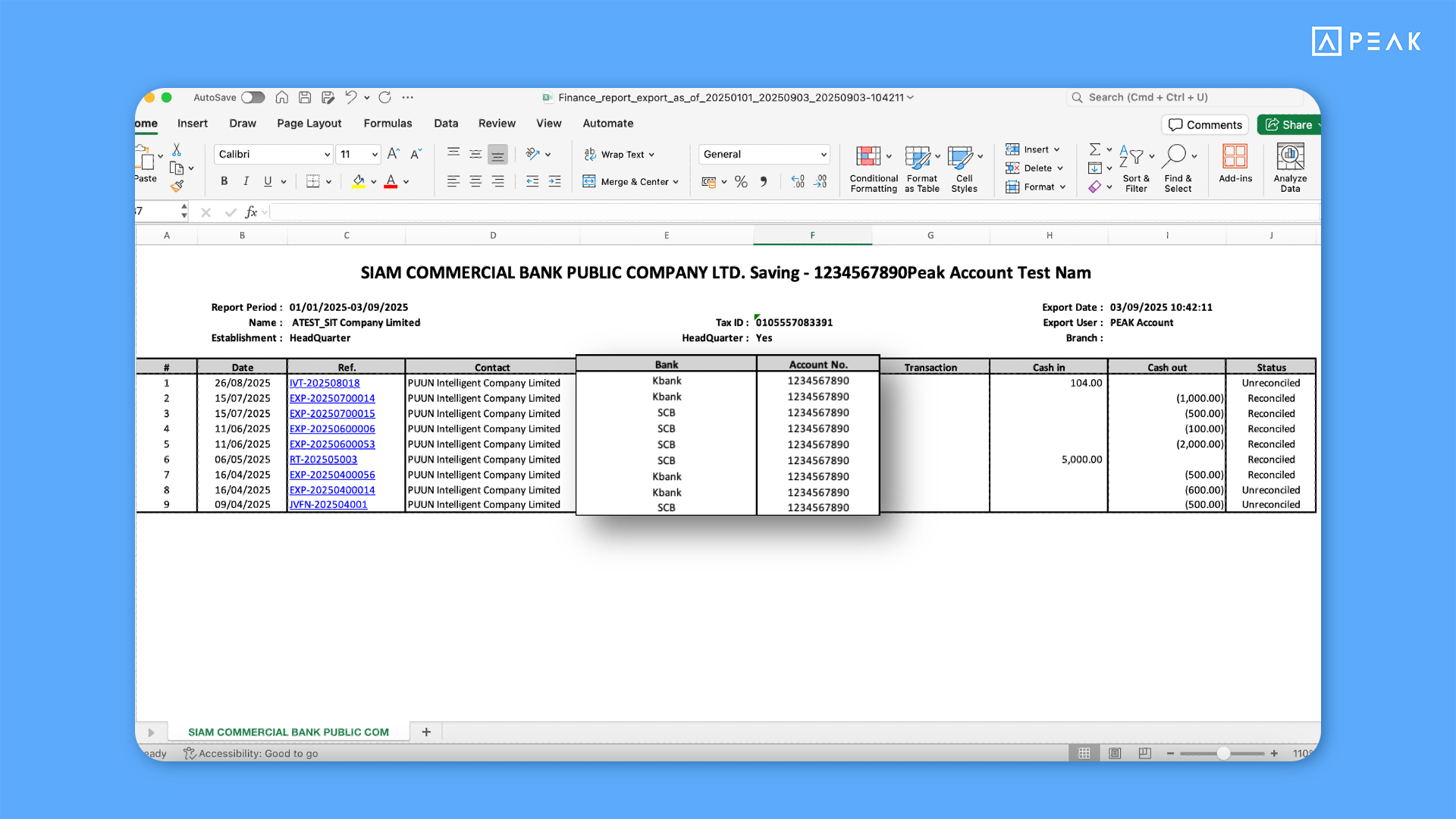
Task: Click the Redo icon
Action: pyautogui.click(x=384, y=97)
